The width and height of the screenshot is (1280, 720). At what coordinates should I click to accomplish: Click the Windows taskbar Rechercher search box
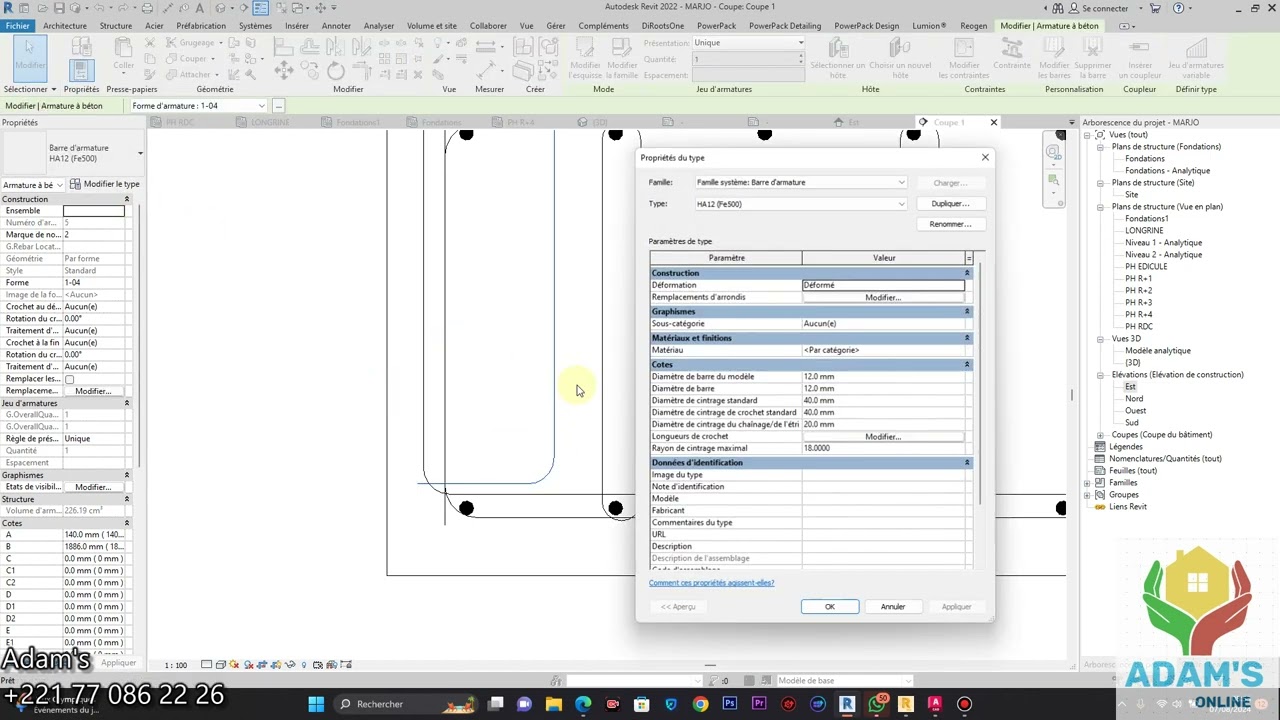point(406,704)
